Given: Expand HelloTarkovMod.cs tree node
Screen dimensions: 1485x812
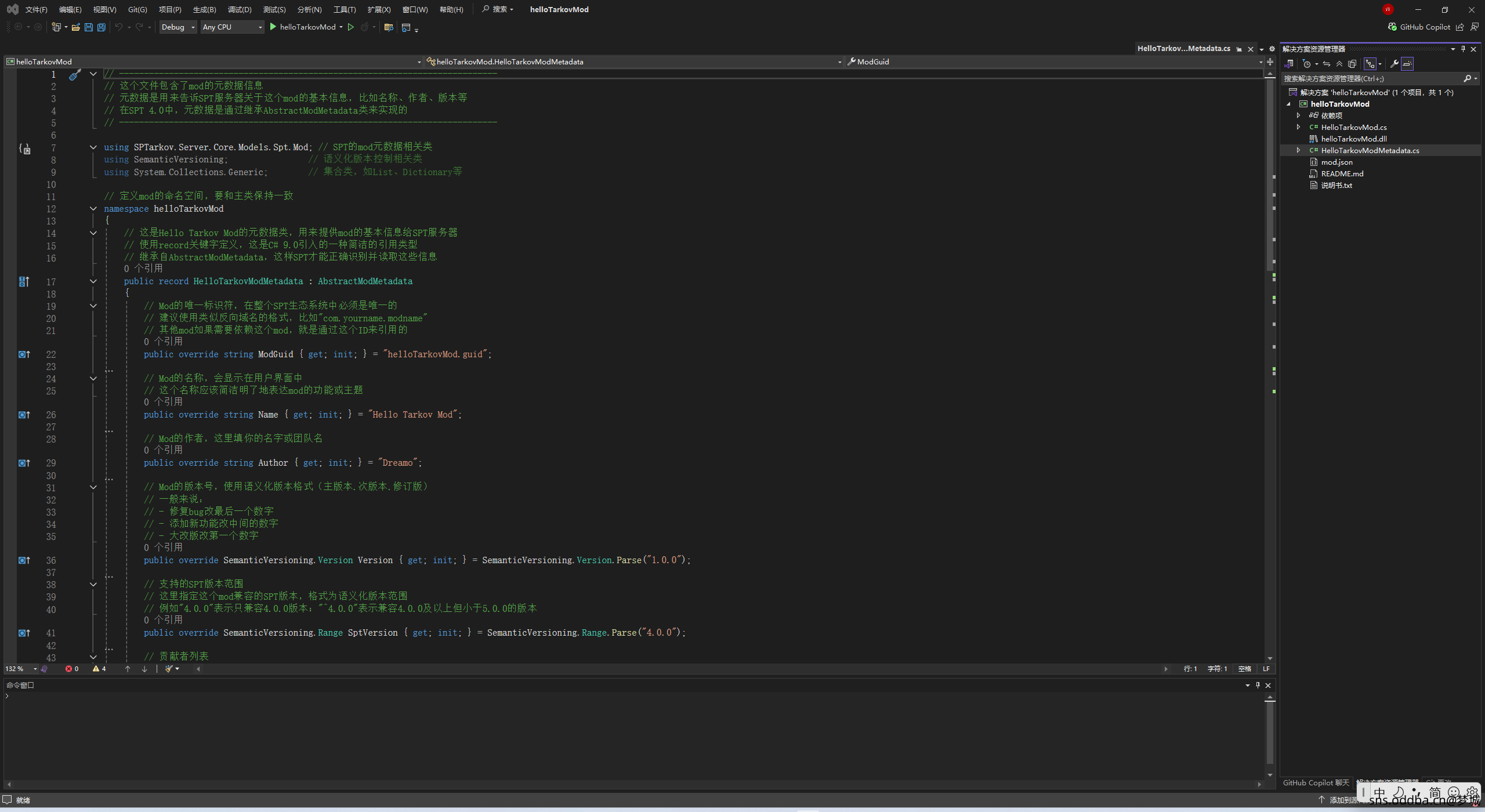Looking at the screenshot, I should coord(1299,127).
